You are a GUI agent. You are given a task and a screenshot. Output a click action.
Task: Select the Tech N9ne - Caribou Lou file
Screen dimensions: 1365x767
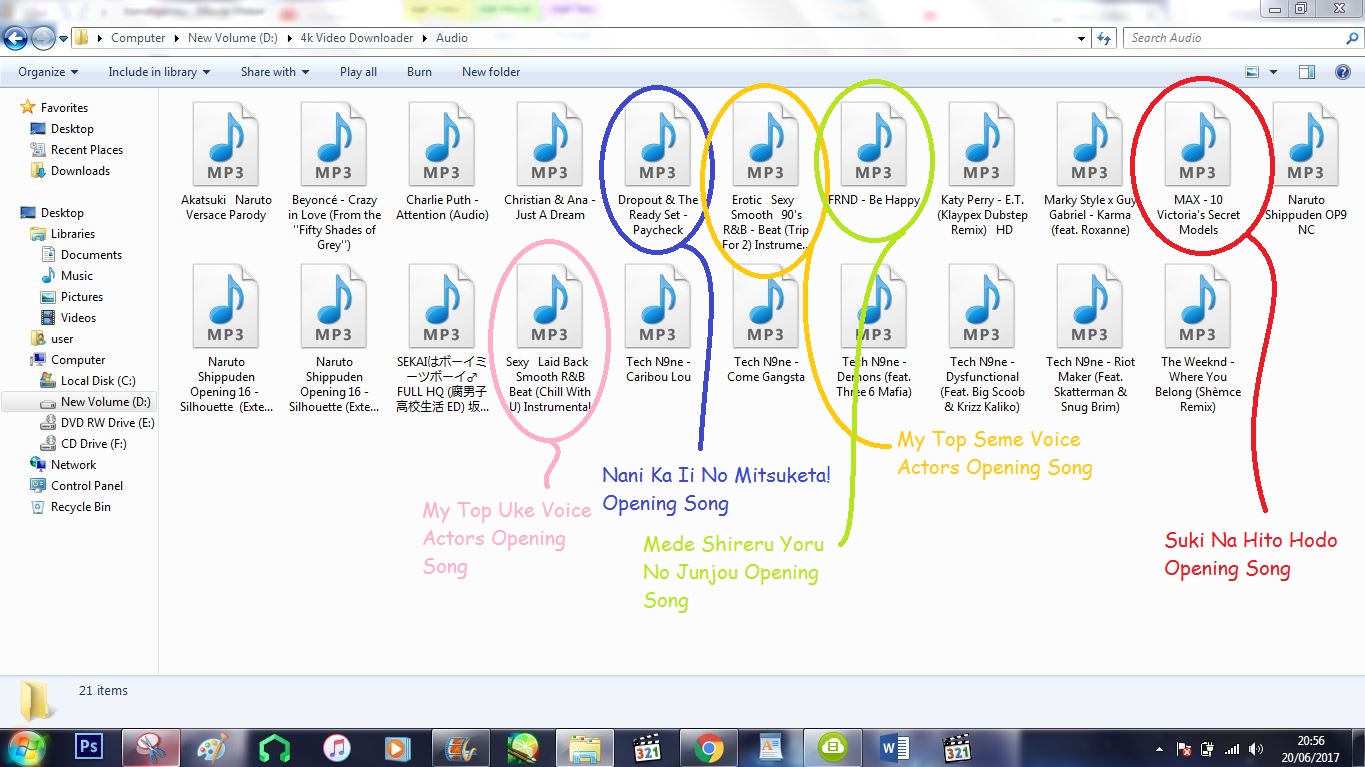coord(658,323)
